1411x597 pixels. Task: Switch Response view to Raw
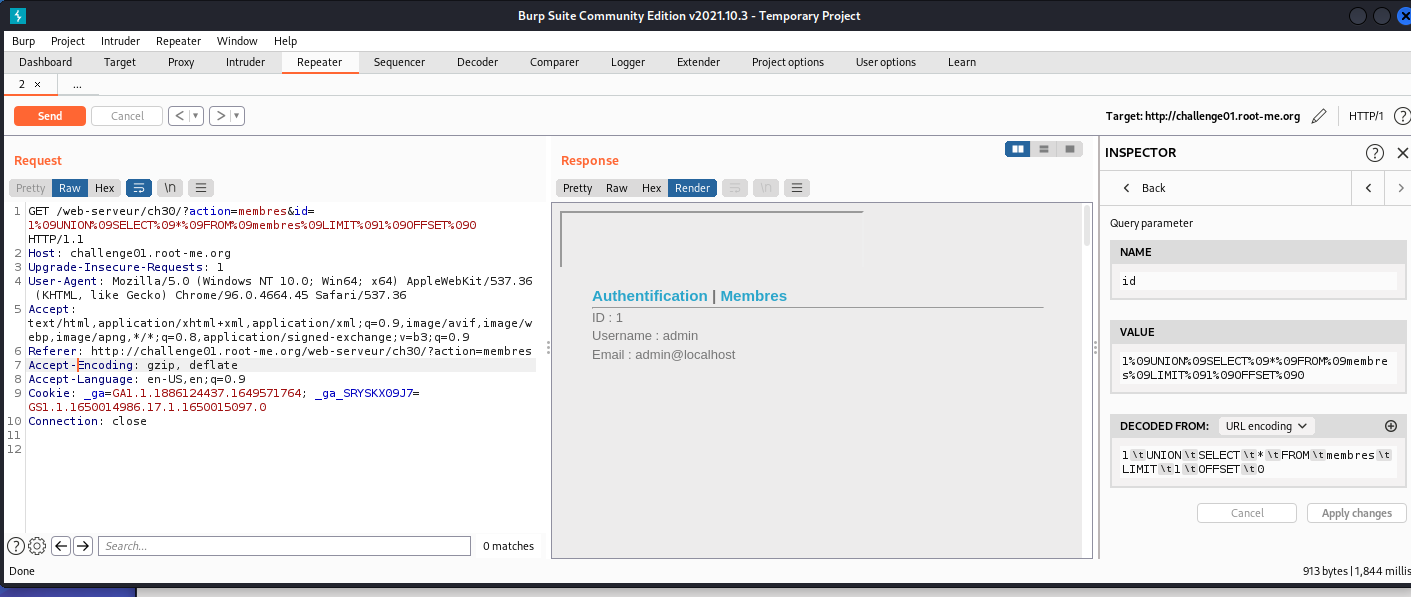[617, 188]
